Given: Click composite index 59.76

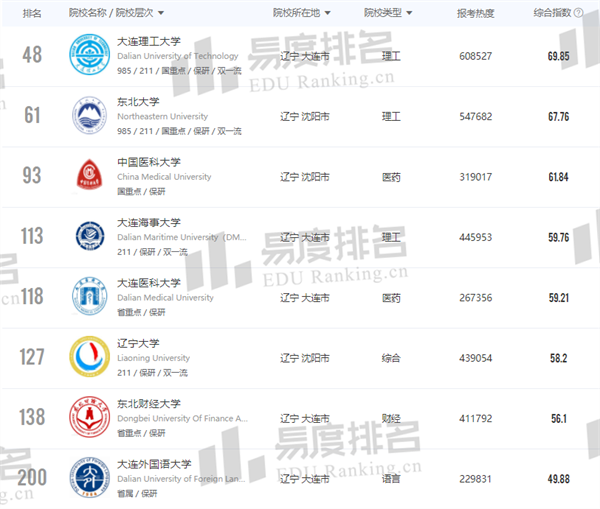Looking at the screenshot, I should [558, 238].
